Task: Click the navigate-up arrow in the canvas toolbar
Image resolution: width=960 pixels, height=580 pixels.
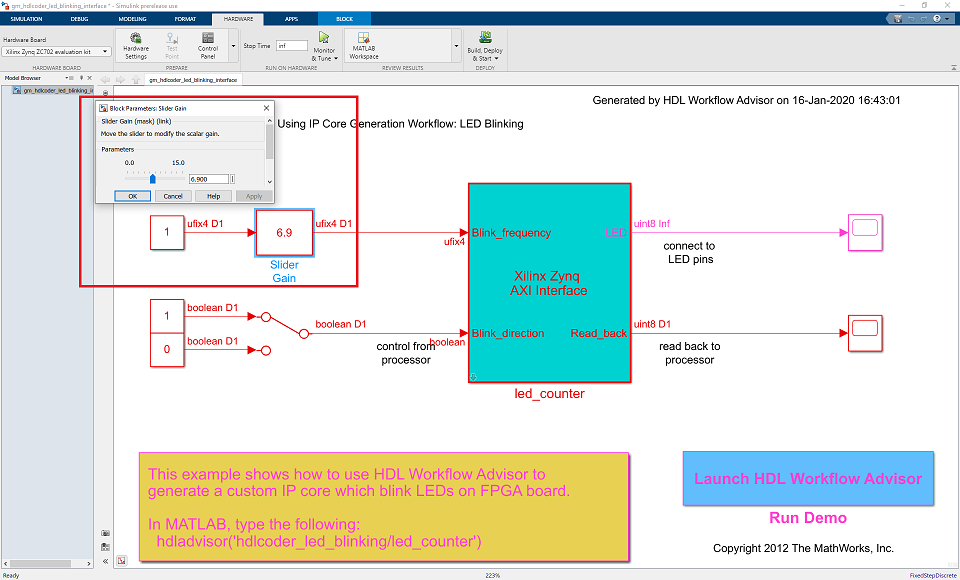Action: click(136, 80)
